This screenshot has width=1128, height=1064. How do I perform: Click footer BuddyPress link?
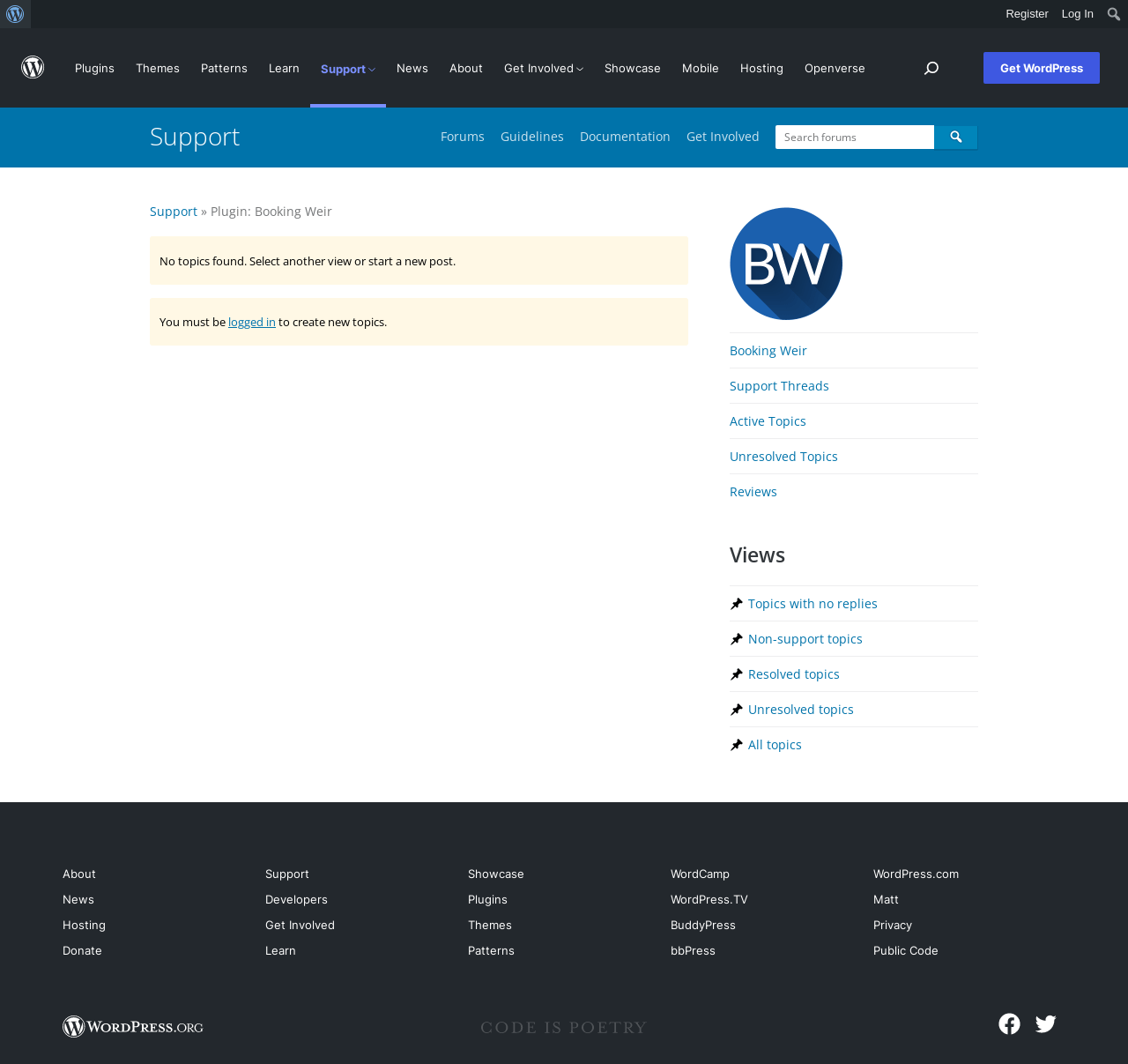coord(703,926)
